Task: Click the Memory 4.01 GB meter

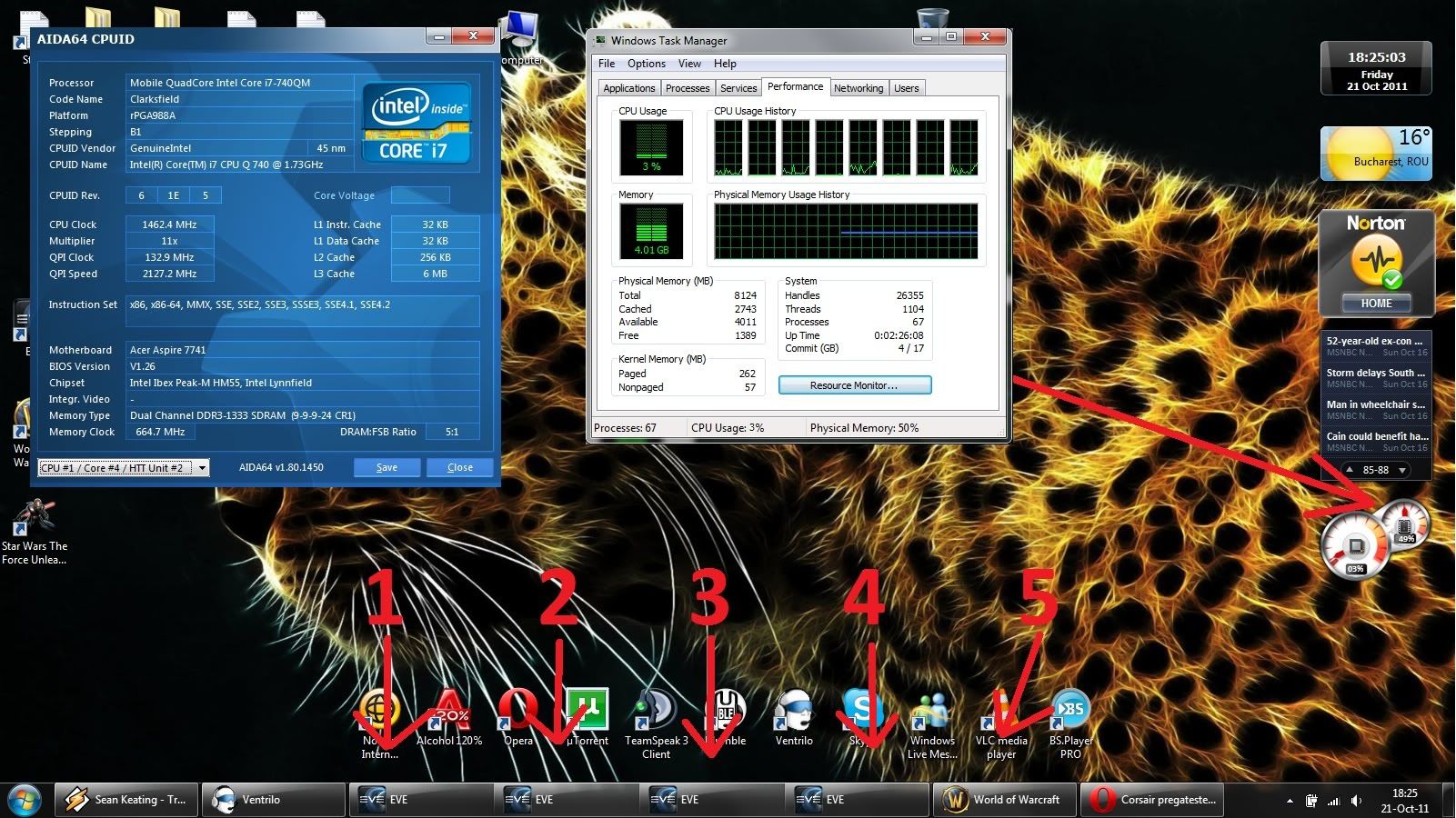Action: coord(651,231)
